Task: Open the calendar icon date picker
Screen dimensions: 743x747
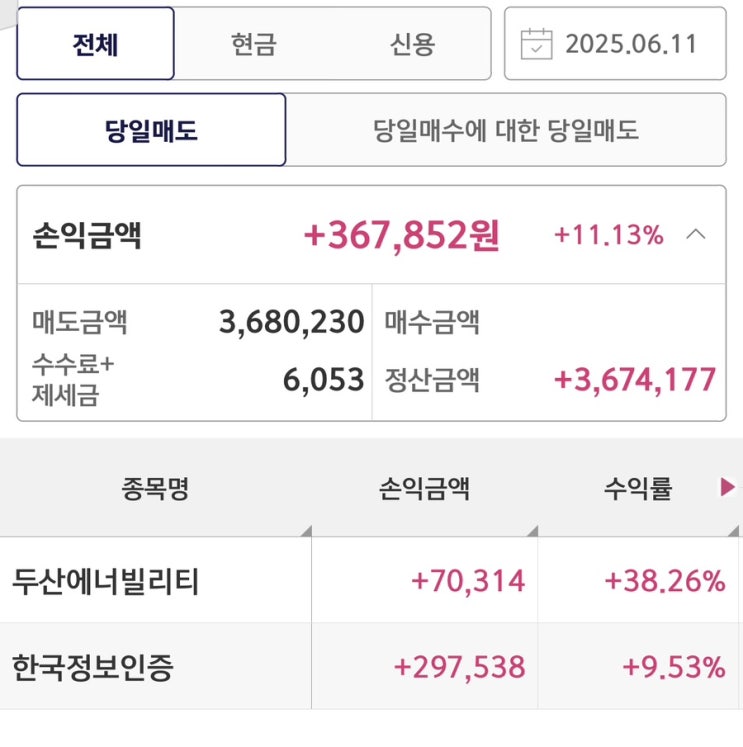Action: click(537, 44)
